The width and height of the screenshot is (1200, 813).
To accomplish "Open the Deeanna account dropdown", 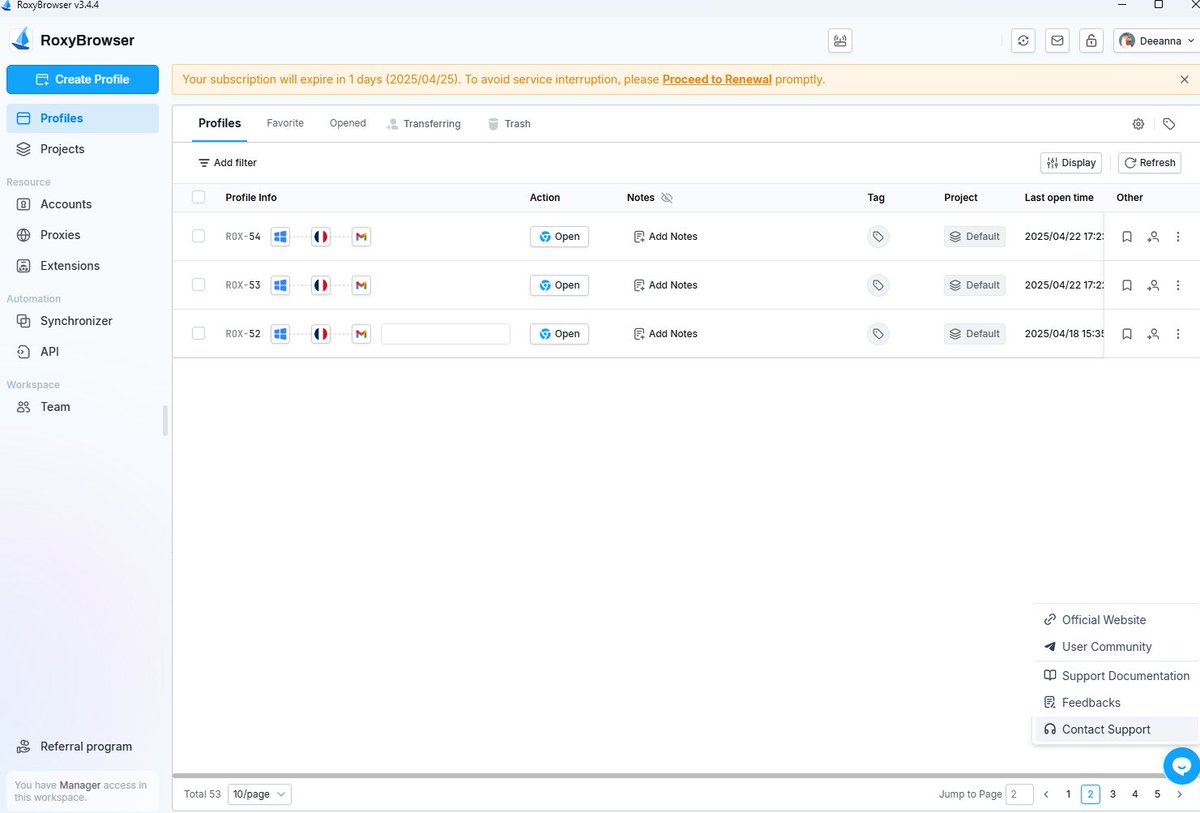I will pos(1155,41).
